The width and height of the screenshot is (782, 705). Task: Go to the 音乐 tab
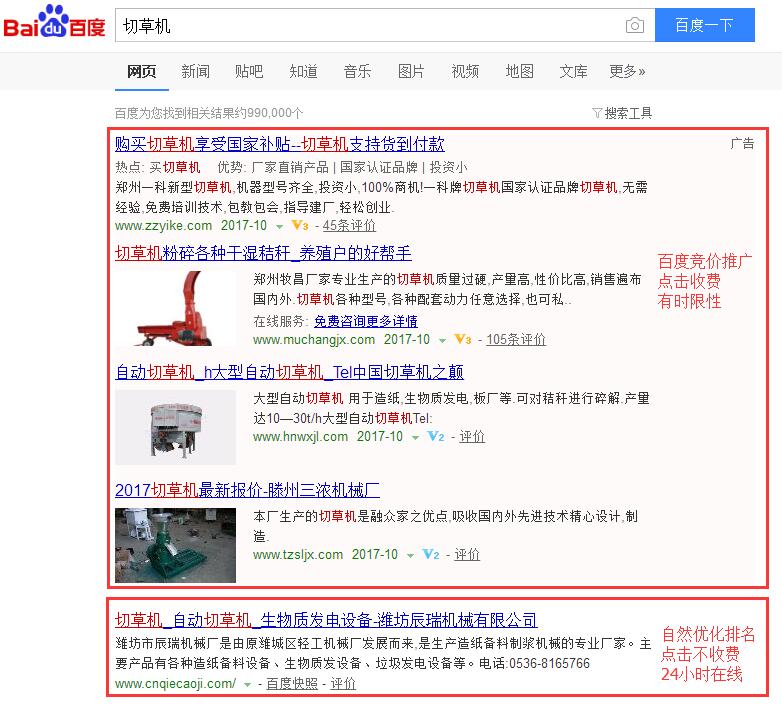click(x=357, y=71)
